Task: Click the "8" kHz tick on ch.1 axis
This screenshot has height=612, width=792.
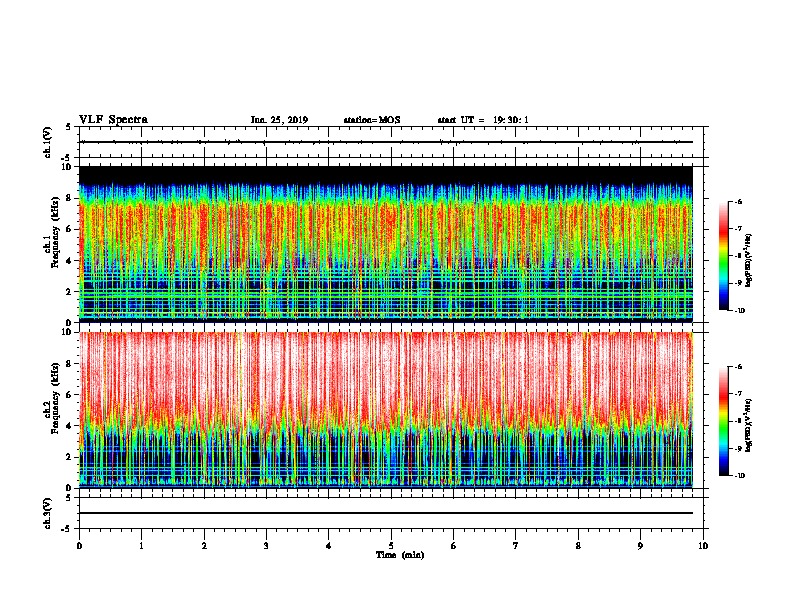Action: (70, 198)
